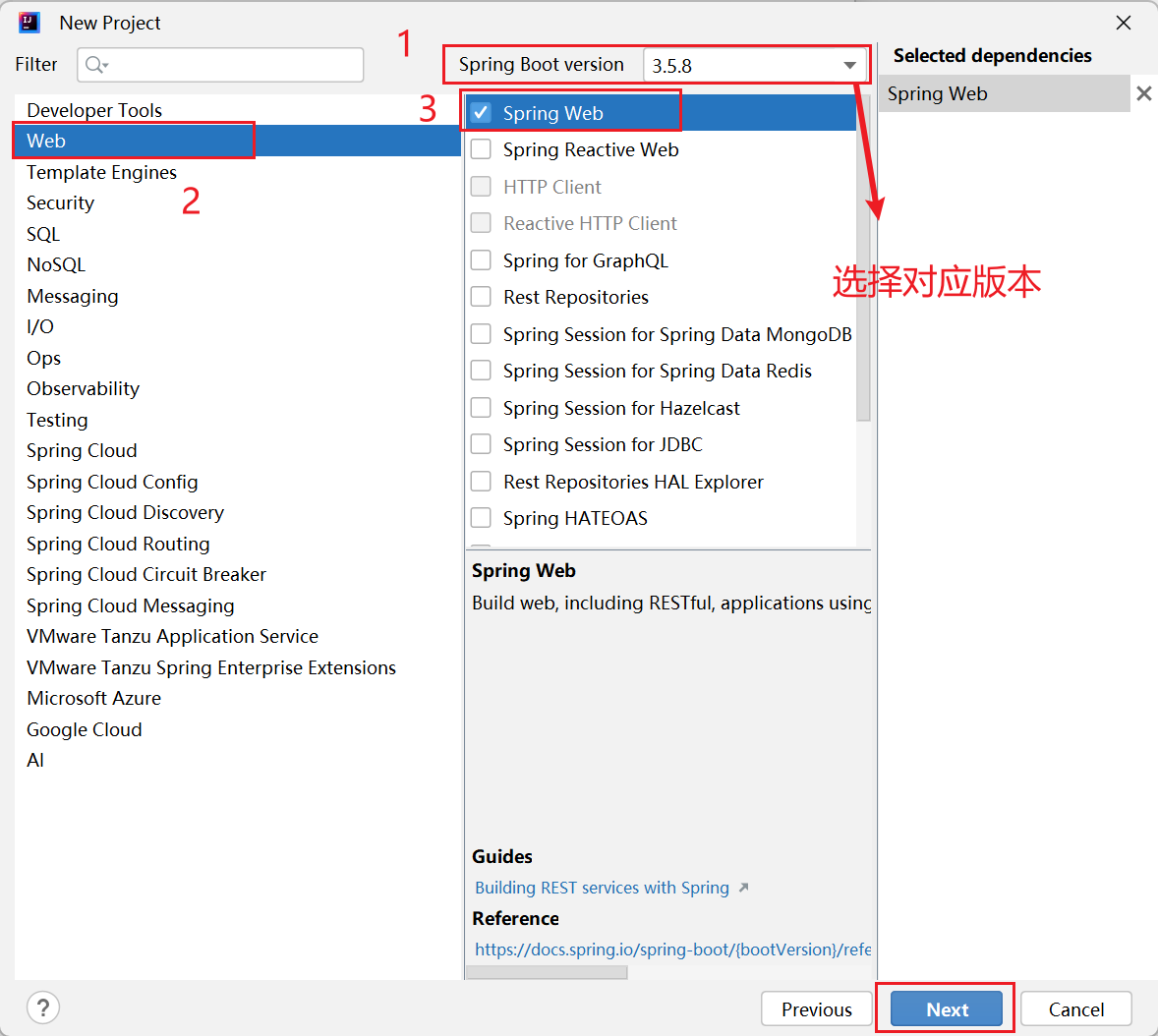Image resolution: width=1158 pixels, height=1036 pixels.
Task: Click the dependencies list vertical scrollbar
Action: [862, 259]
